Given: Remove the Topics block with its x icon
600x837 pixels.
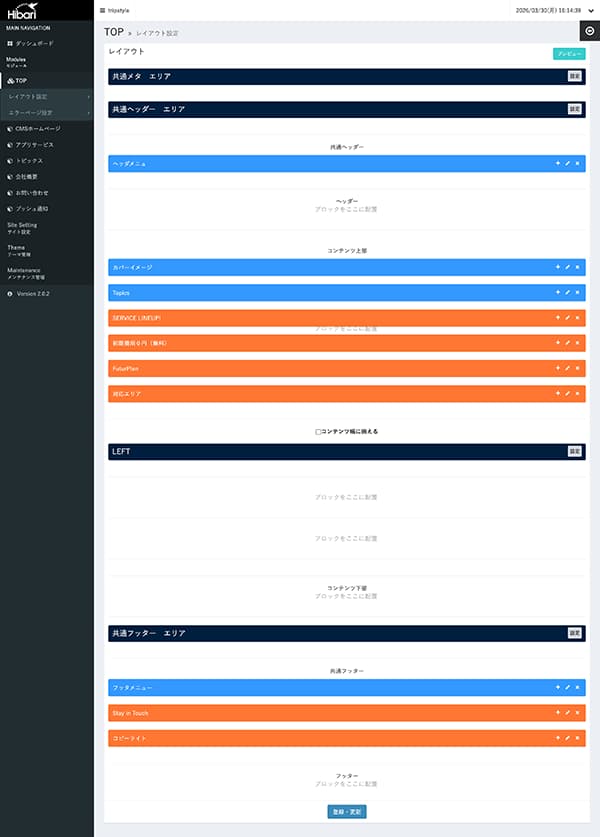Looking at the screenshot, I should point(577,293).
